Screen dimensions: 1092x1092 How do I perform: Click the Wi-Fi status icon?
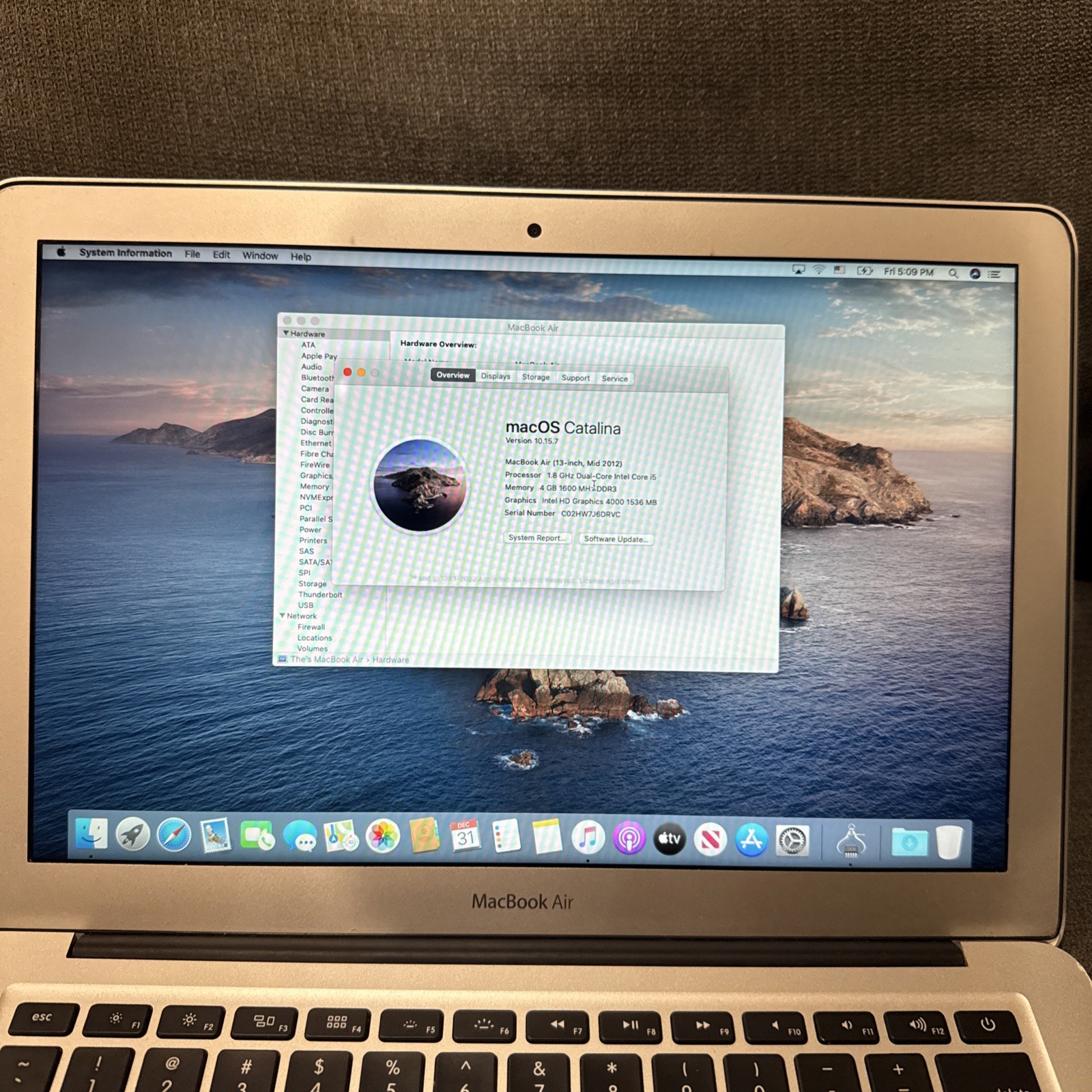tap(818, 270)
